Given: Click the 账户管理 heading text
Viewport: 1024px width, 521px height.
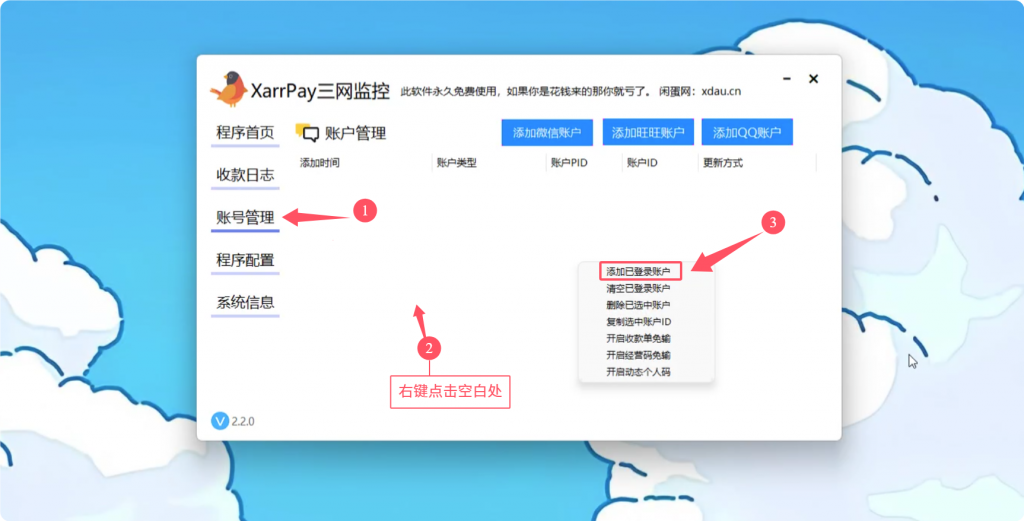Looking at the screenshot, I should coord(355,133).
